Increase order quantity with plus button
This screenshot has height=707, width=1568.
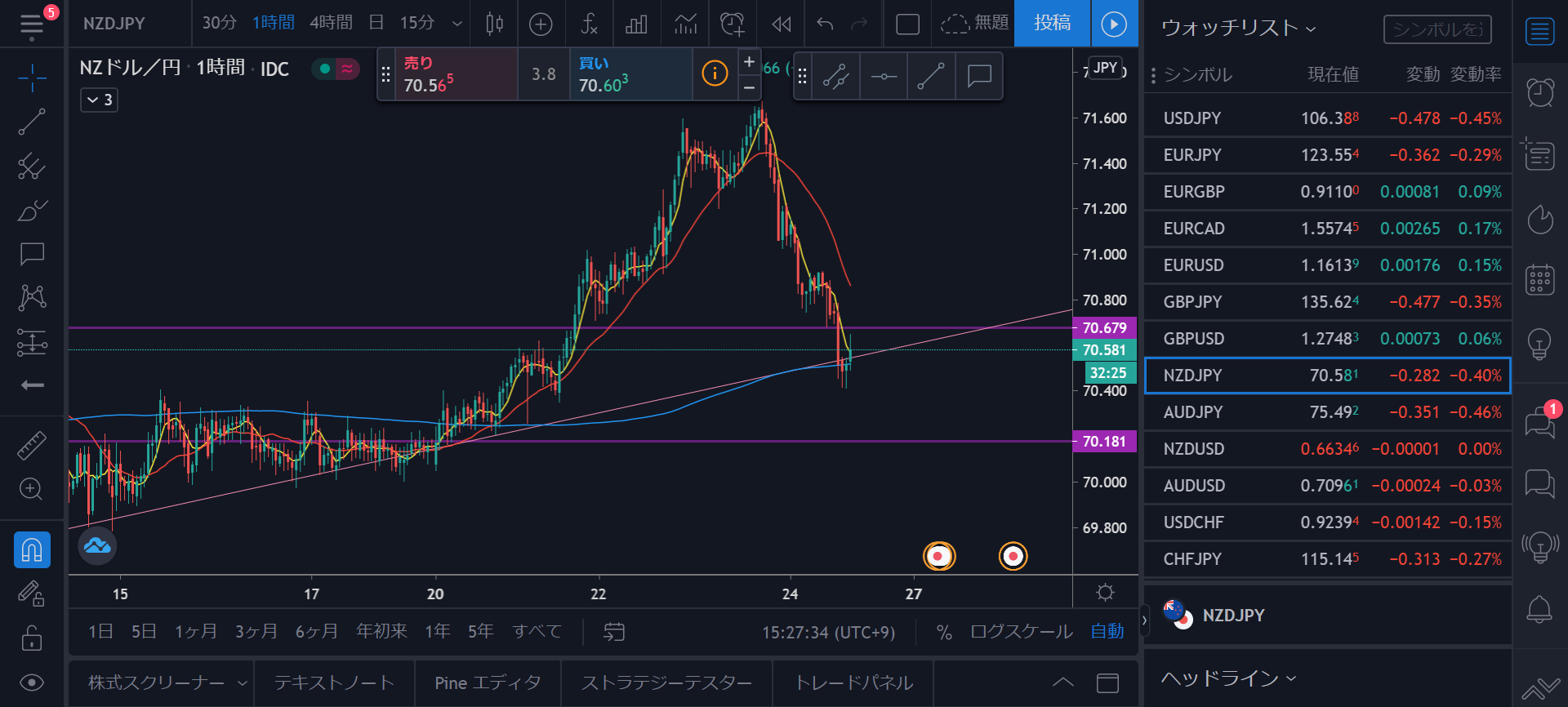[x=749, y=61]
